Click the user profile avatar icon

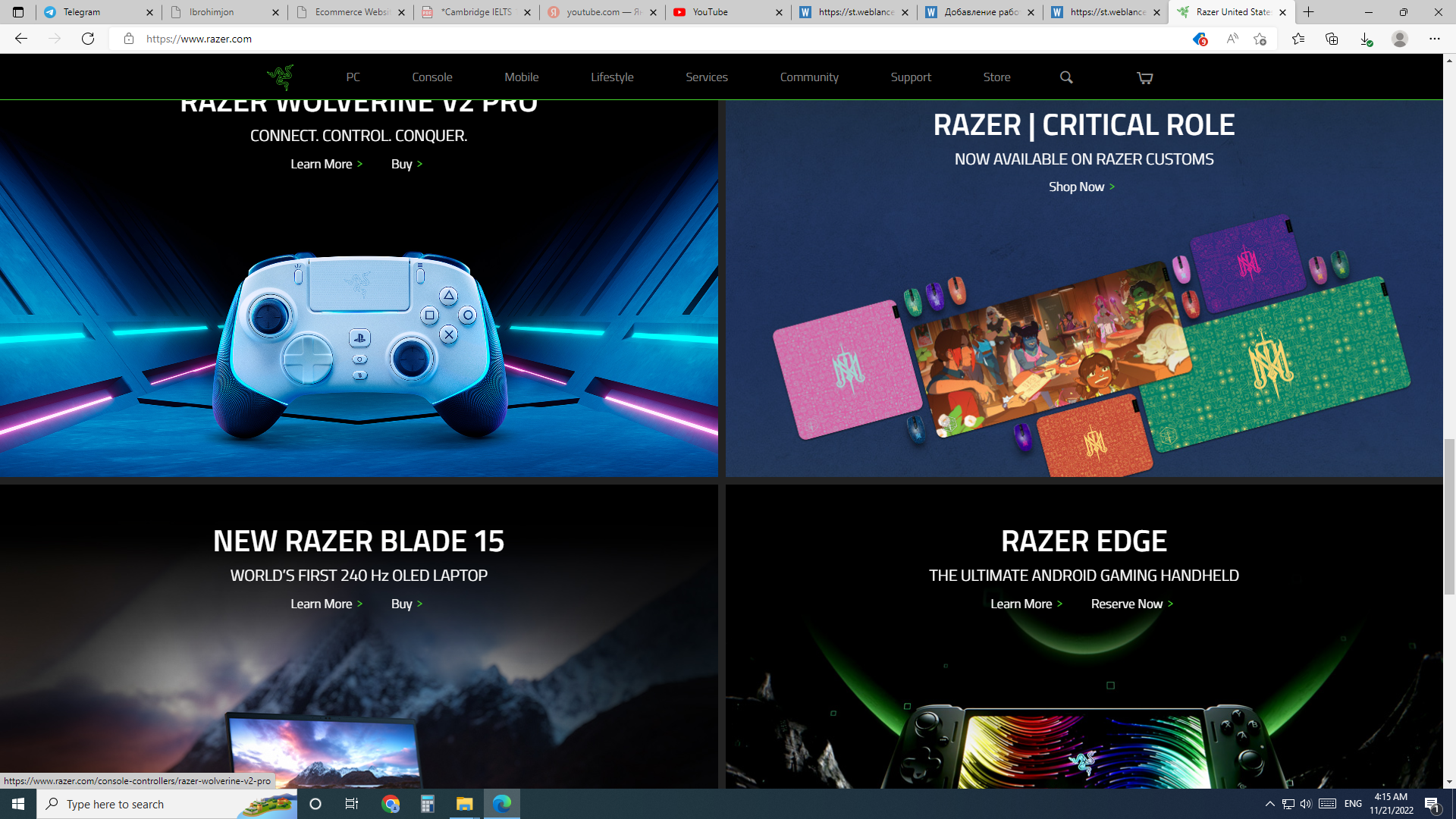[1400, 39]
